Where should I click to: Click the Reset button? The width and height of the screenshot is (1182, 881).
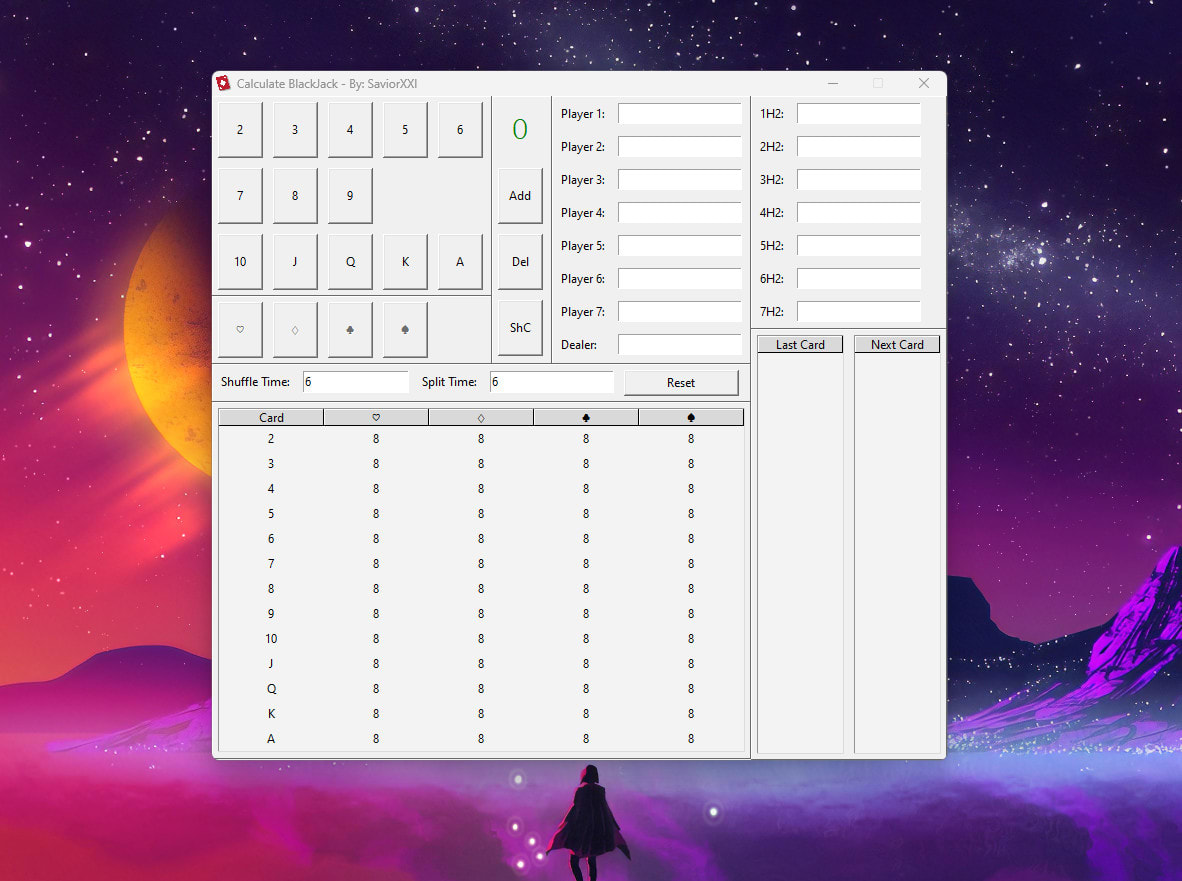681,383
